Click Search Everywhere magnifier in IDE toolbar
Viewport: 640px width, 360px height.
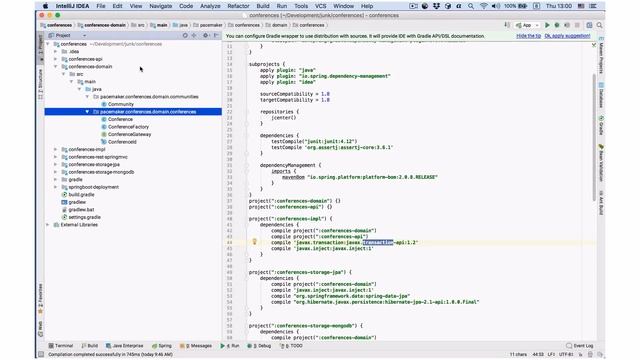pos(599,25)
